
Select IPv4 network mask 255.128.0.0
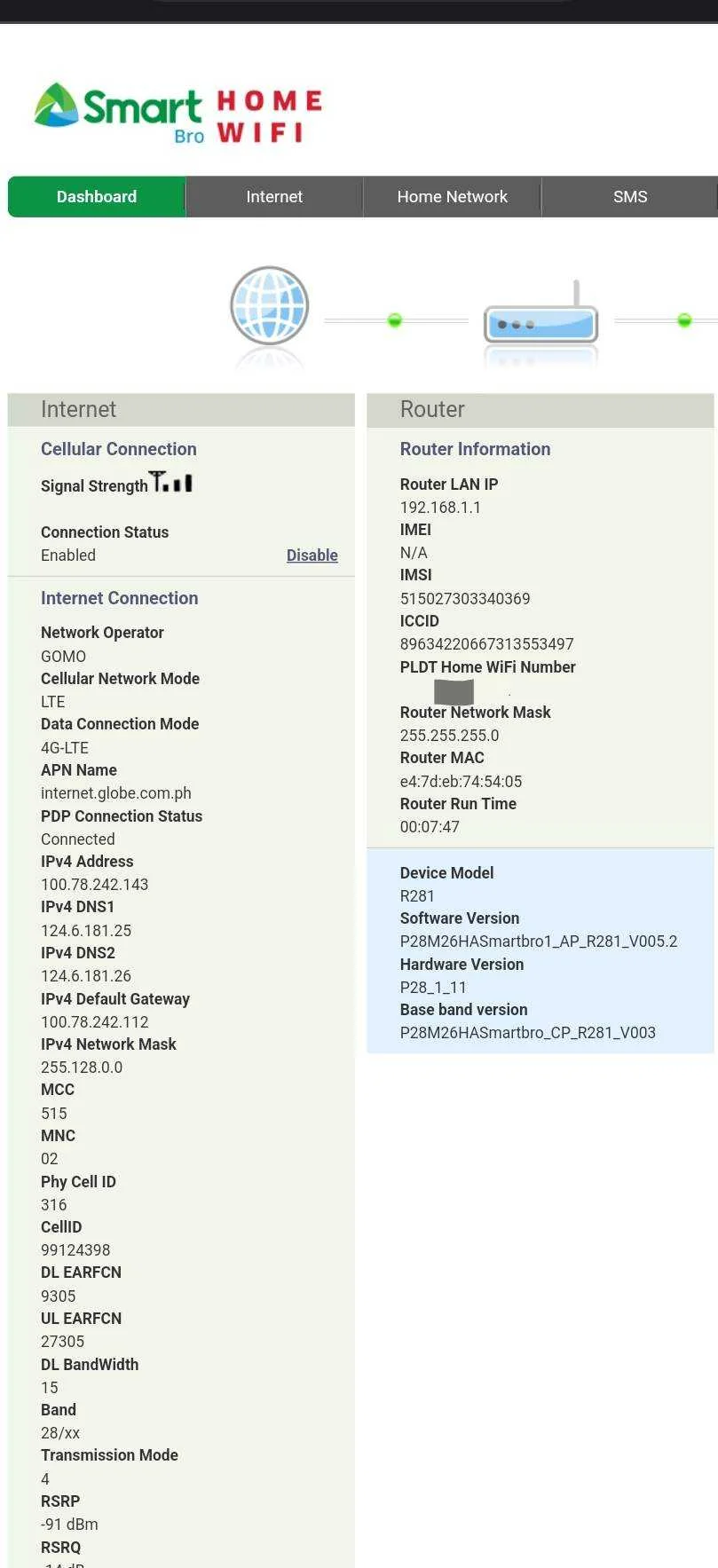(x=82, y=1068)
